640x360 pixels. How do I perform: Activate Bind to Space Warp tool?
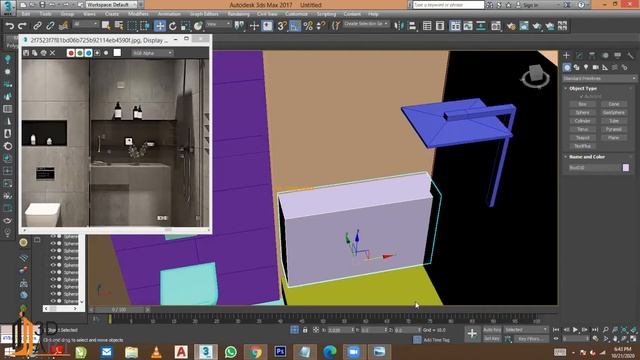pyautogui.click(x=63, y=26)
